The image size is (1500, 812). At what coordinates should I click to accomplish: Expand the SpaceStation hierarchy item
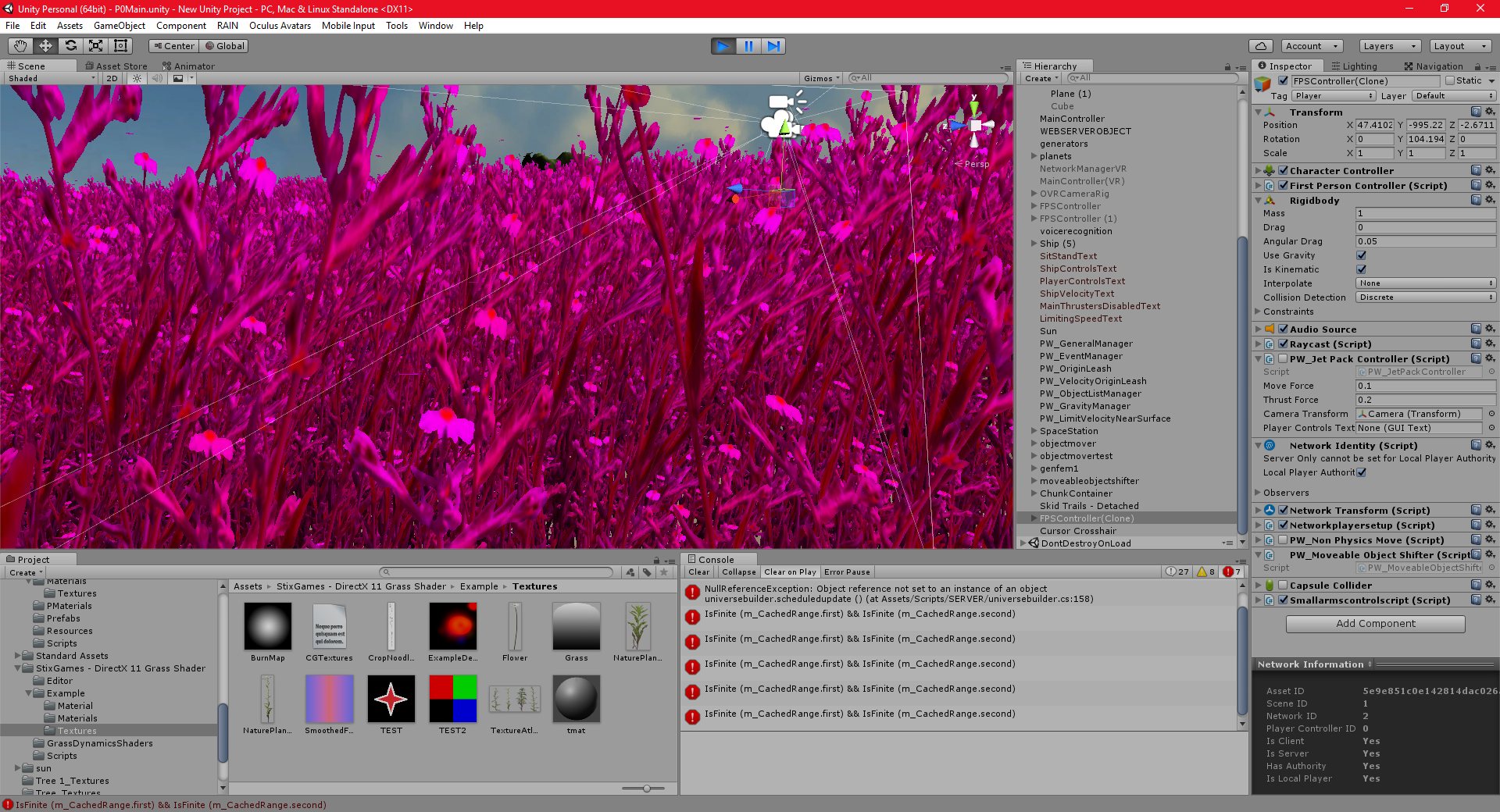pyautogui.click(x=1034, y=431)
